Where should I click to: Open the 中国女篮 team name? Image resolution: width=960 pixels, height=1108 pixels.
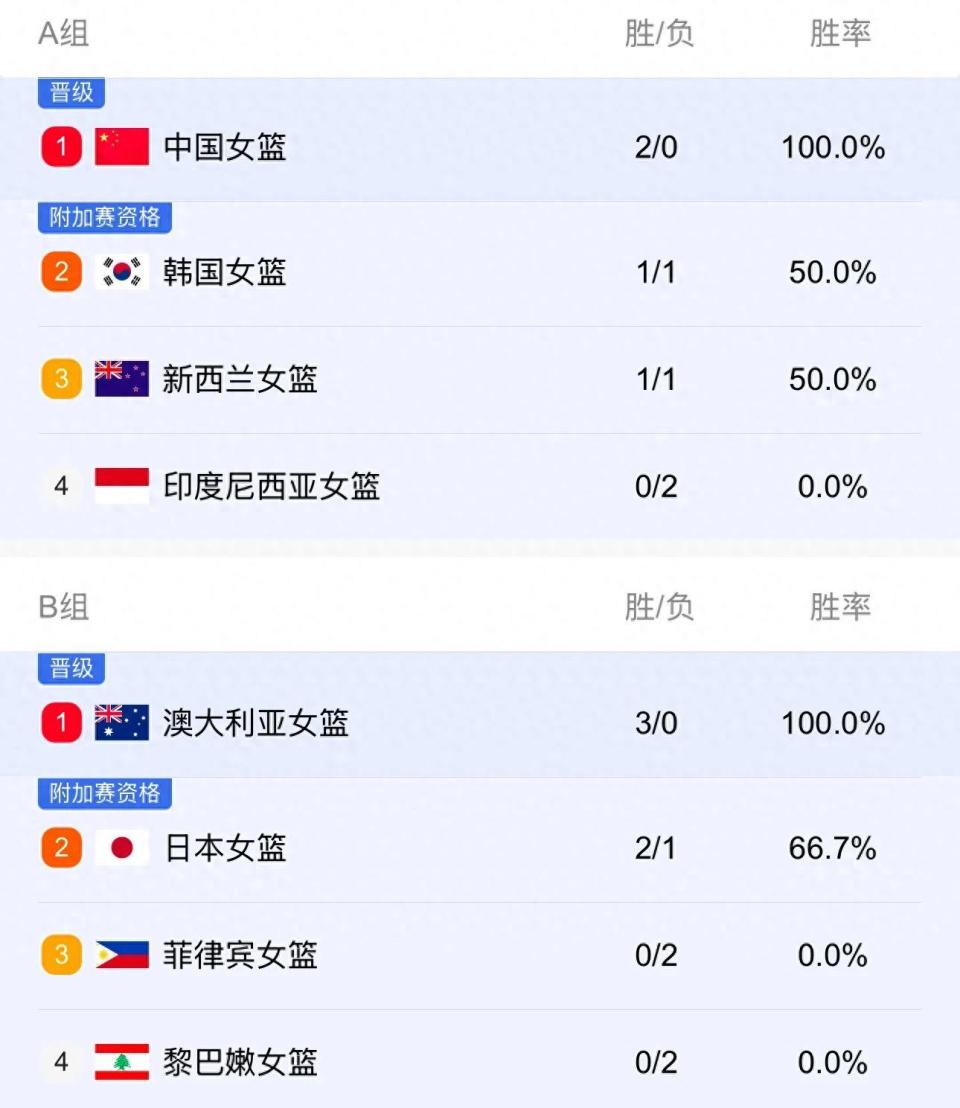pyautogui.click(x=225, y=147)
